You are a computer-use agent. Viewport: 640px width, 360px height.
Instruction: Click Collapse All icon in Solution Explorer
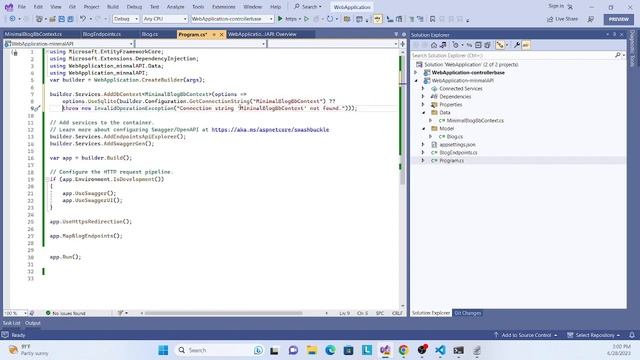478,45
